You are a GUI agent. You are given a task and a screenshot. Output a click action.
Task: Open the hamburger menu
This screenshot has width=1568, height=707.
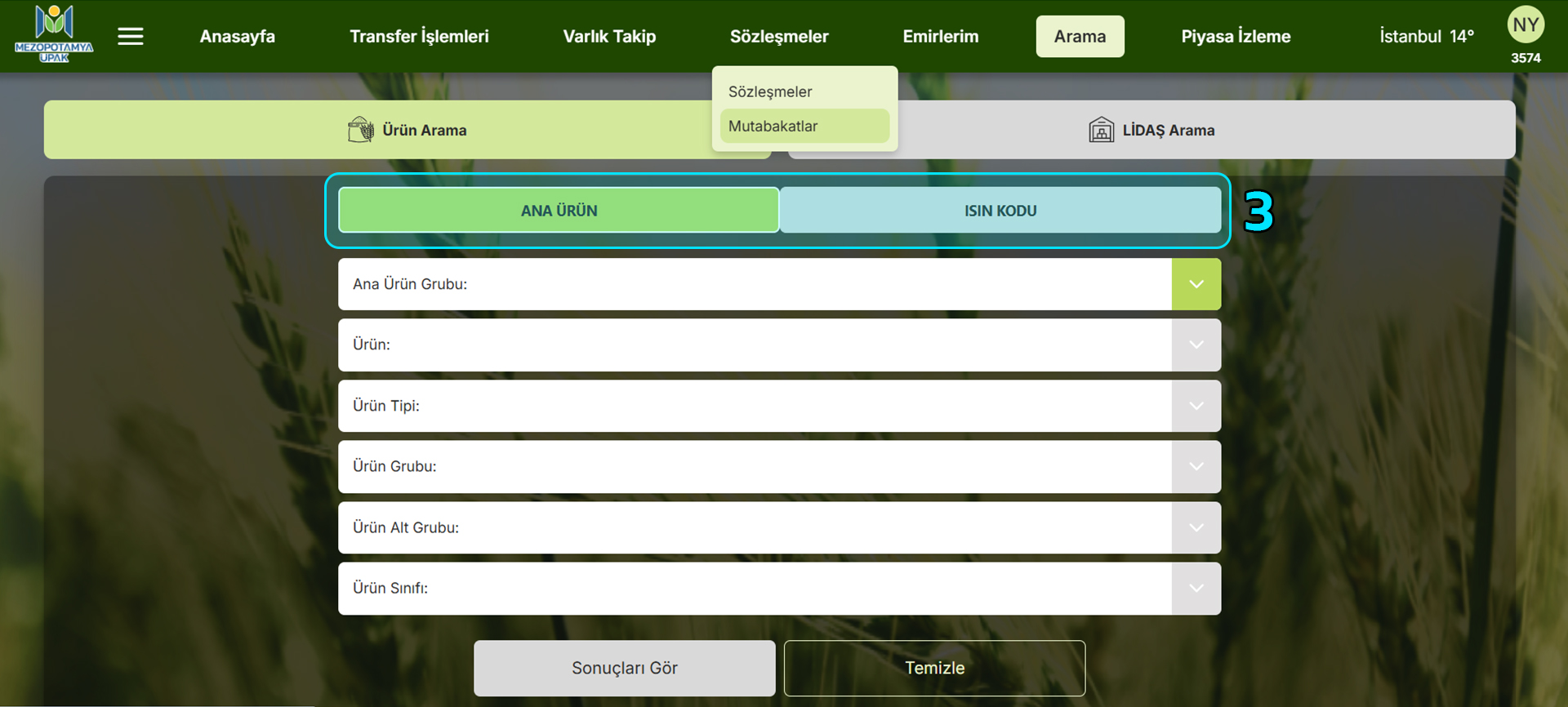[131, 37]
